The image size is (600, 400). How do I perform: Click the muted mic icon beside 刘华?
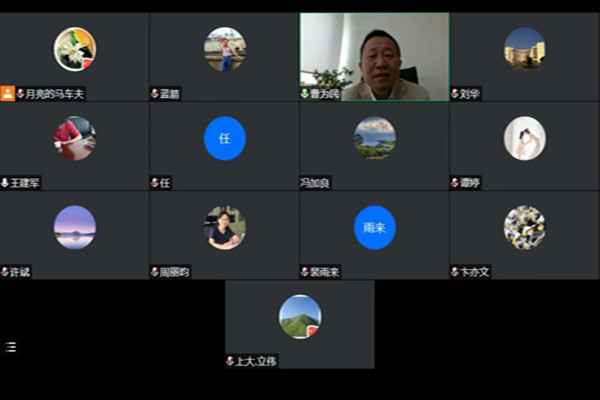pyautogui.click(x=455, y=94)
